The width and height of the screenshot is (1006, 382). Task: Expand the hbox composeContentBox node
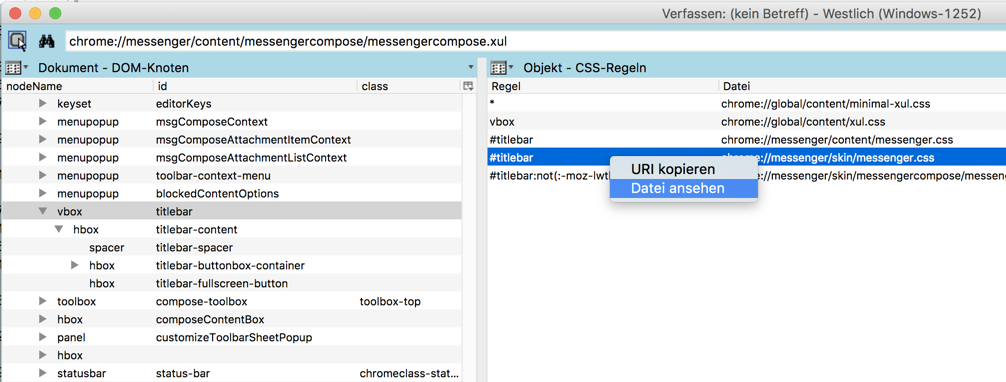[x=43, y=319]
